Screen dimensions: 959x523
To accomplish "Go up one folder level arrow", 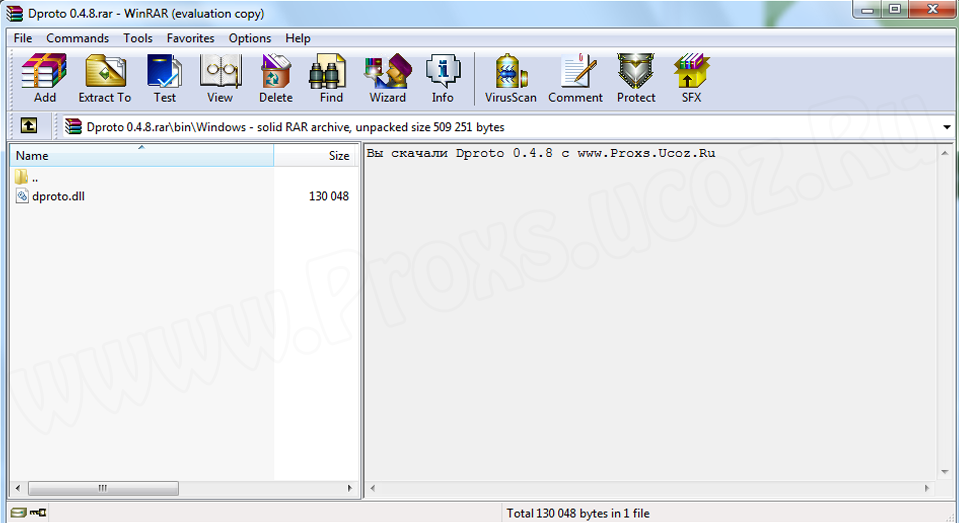I will pyautogui.click(x=29, y=126).
